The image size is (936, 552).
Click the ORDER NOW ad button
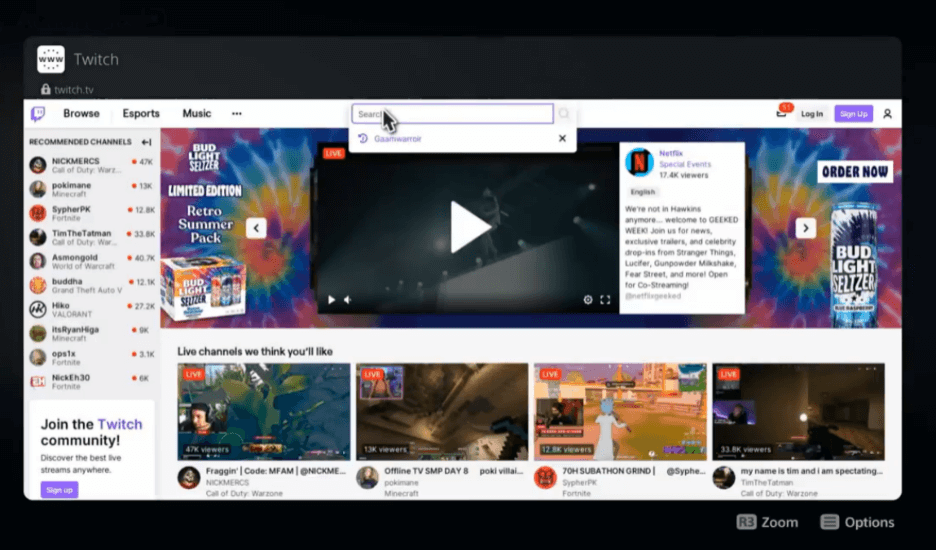[855, 172]
